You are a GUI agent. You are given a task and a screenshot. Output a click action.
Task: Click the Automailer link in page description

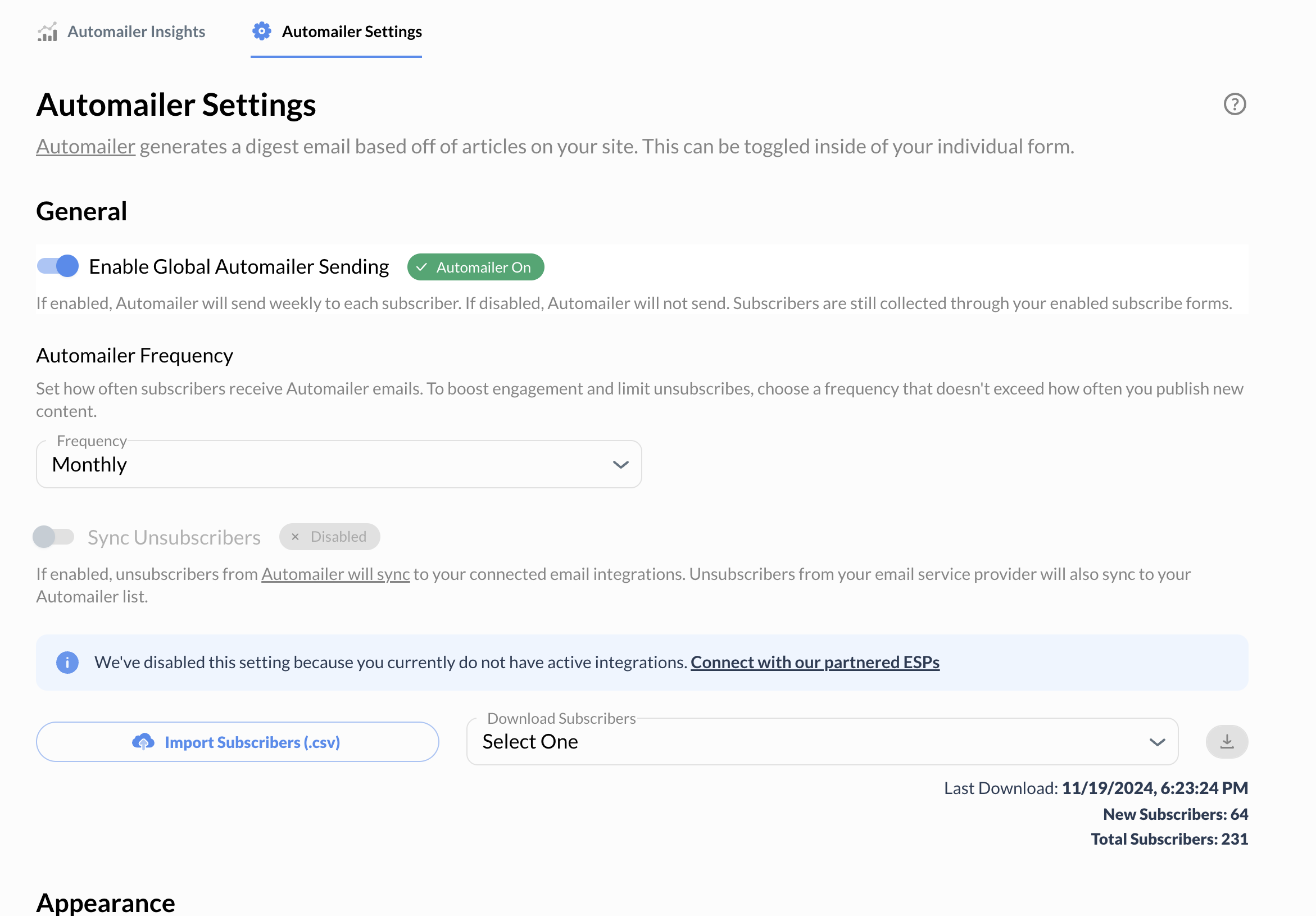coord(85,147)
